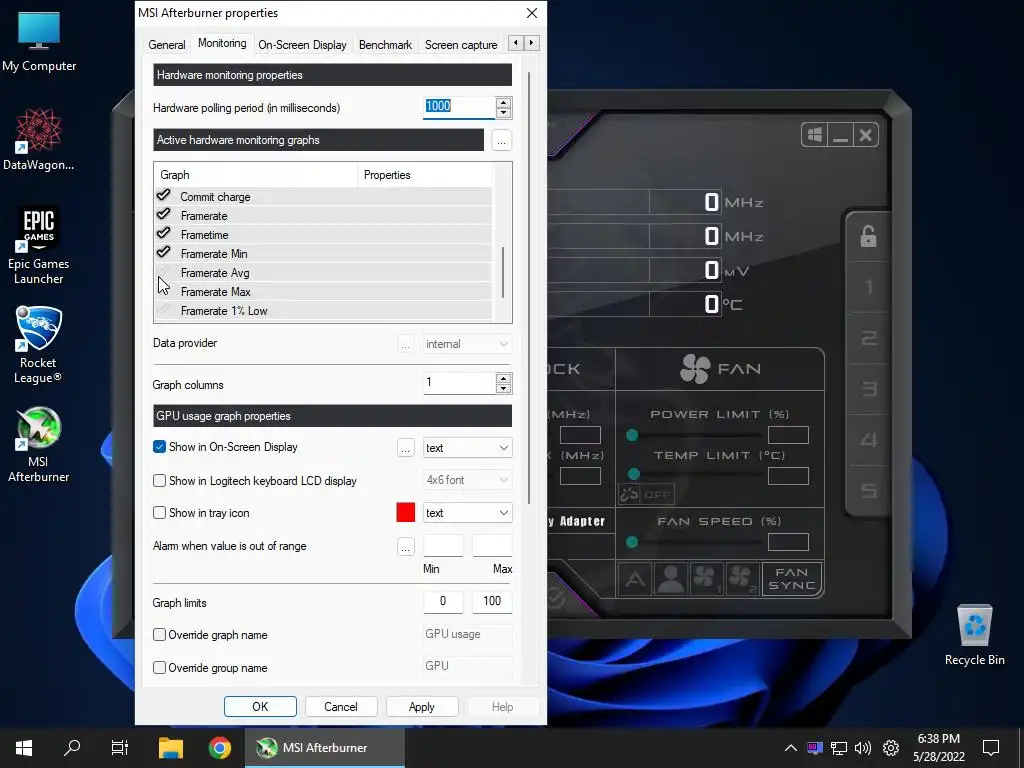
Task: Select Afterburner profile slot 1
Action: tap(869, 287)
